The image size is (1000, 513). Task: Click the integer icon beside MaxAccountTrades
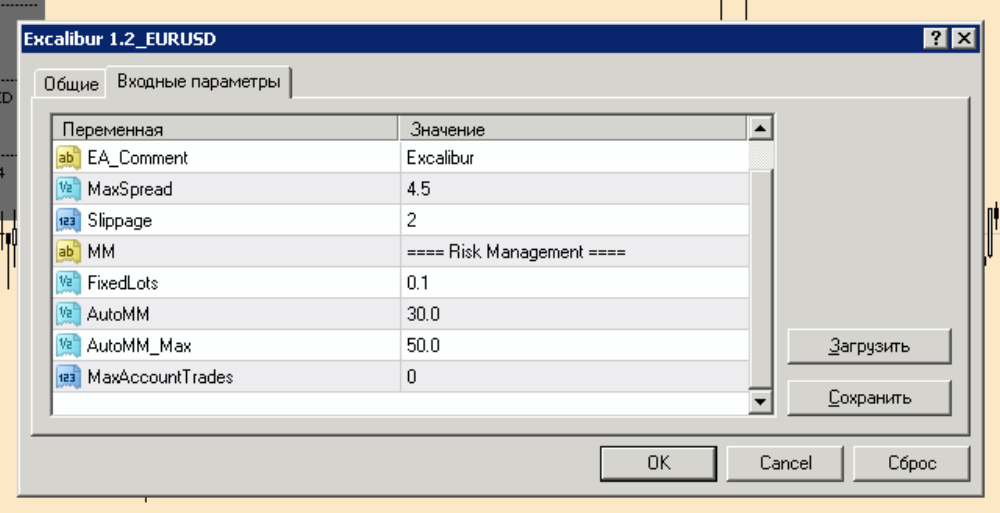pos(68,376)
